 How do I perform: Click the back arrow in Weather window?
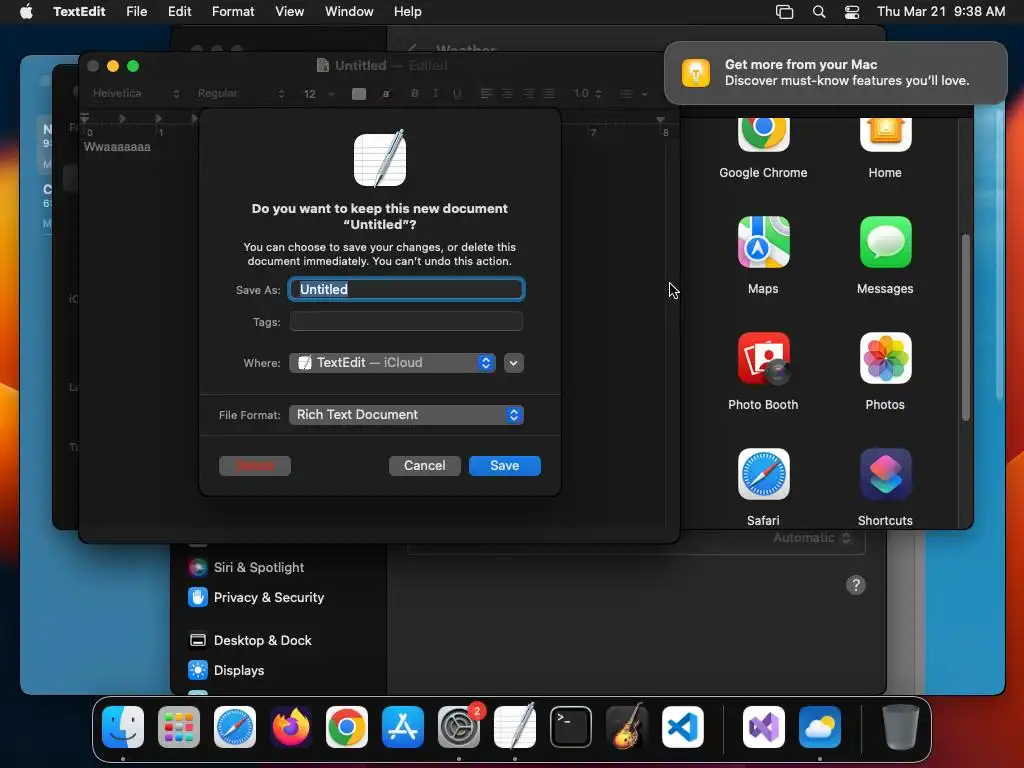tap(412, 48)
